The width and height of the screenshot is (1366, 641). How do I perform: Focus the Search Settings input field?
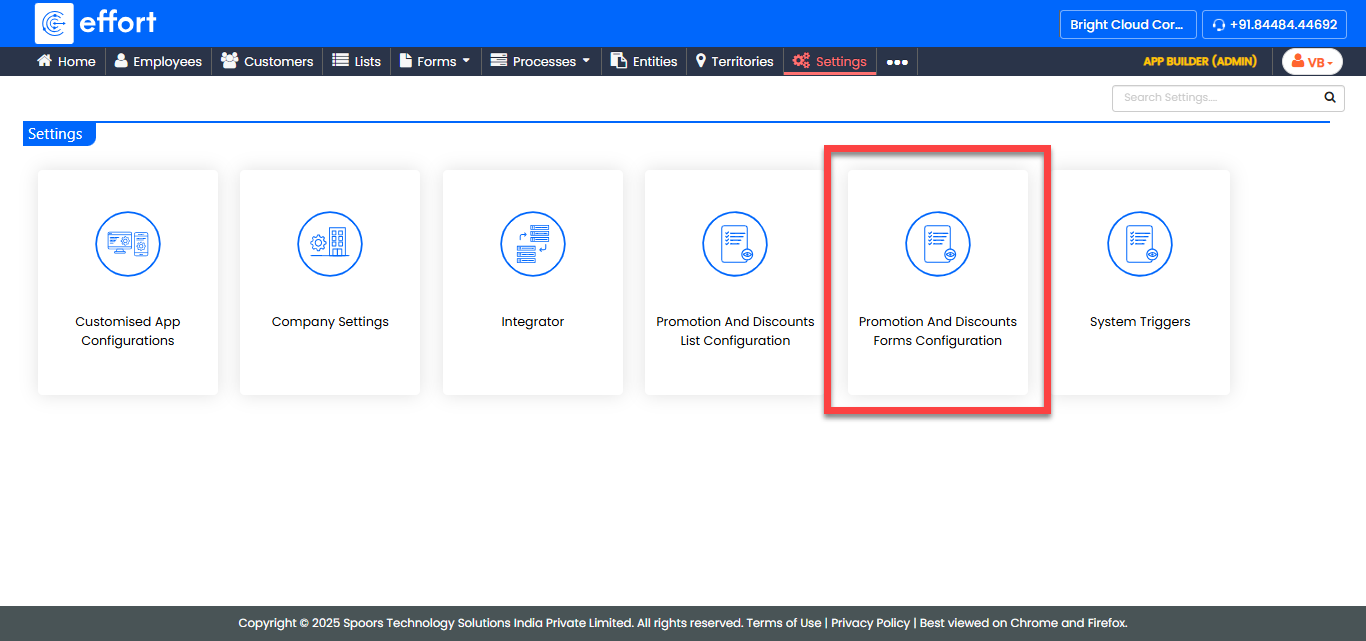click(1214, 98)
